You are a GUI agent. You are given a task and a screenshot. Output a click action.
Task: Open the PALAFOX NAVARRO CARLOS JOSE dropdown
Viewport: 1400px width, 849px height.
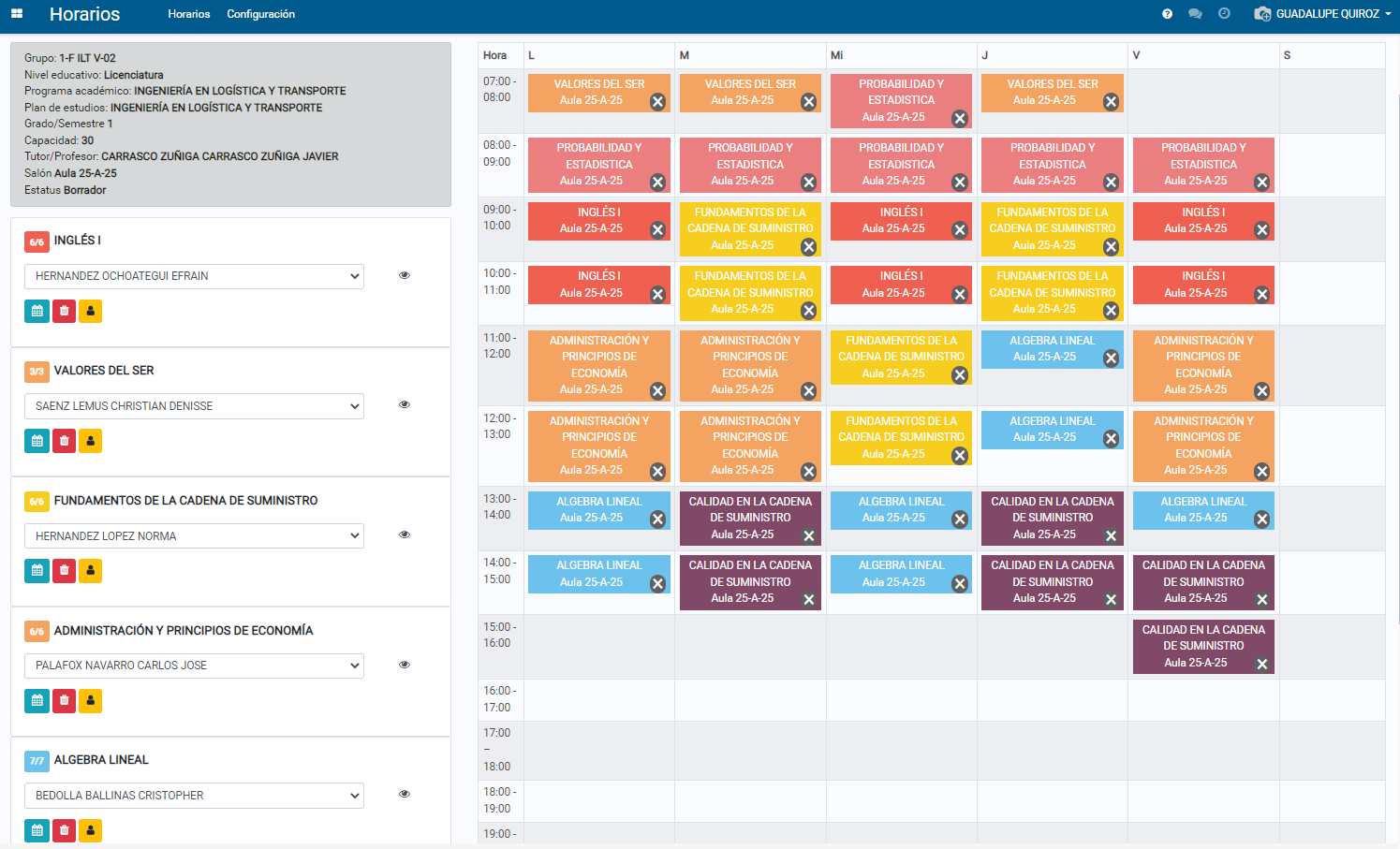tap(194, 666)
